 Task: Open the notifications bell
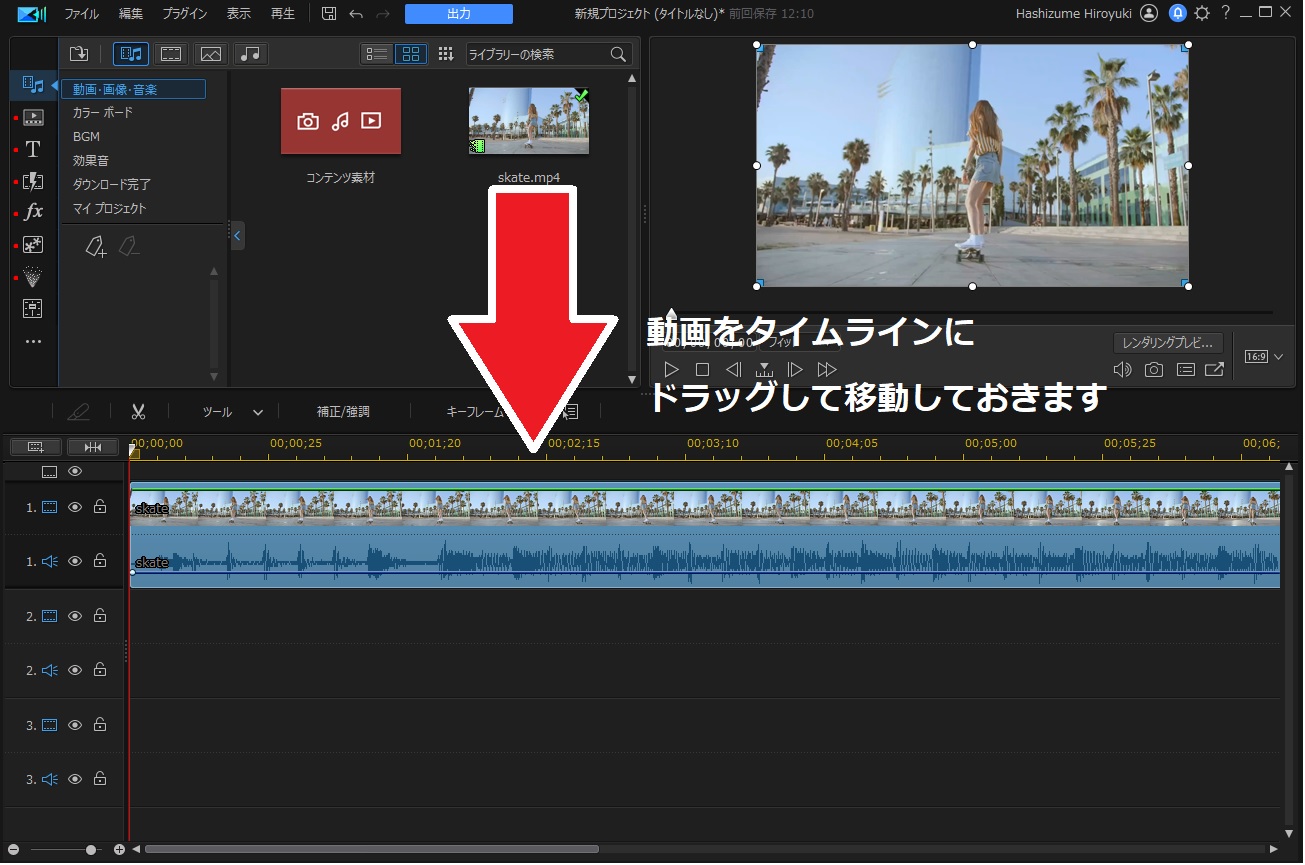tap(1178, 13)
